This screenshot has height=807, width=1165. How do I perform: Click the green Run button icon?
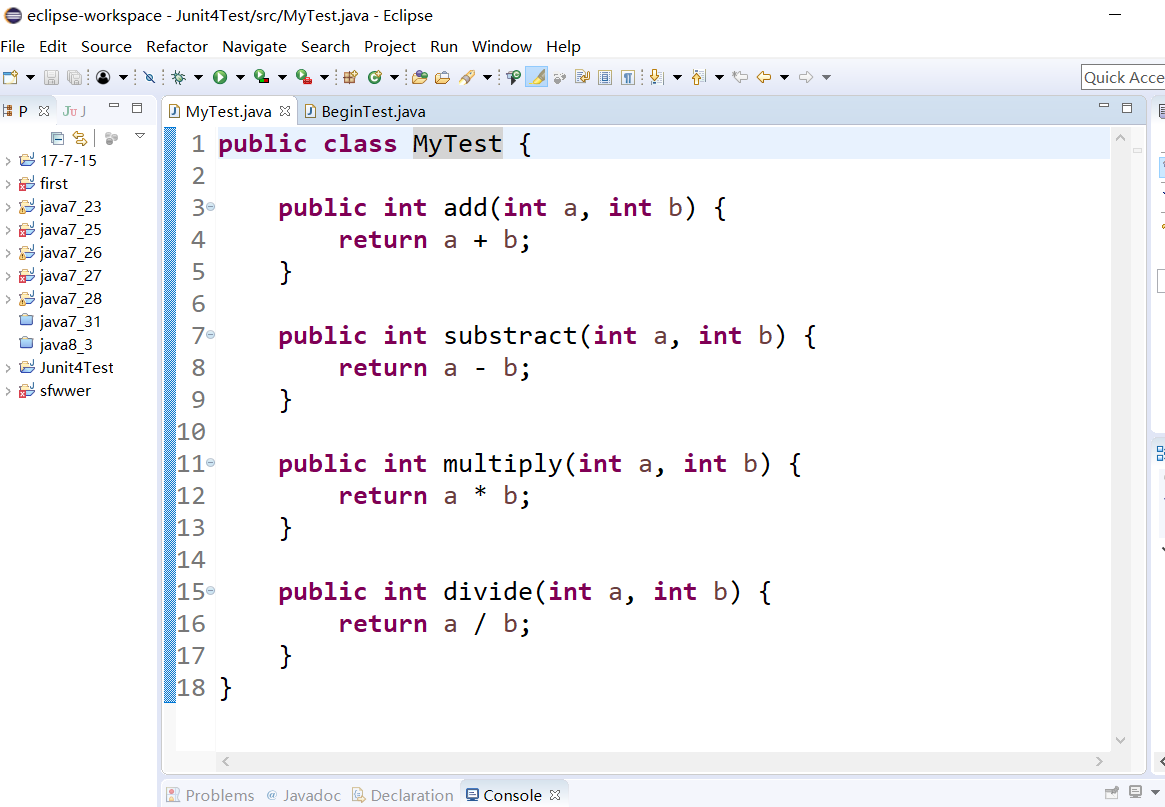(x=220, y=77)
